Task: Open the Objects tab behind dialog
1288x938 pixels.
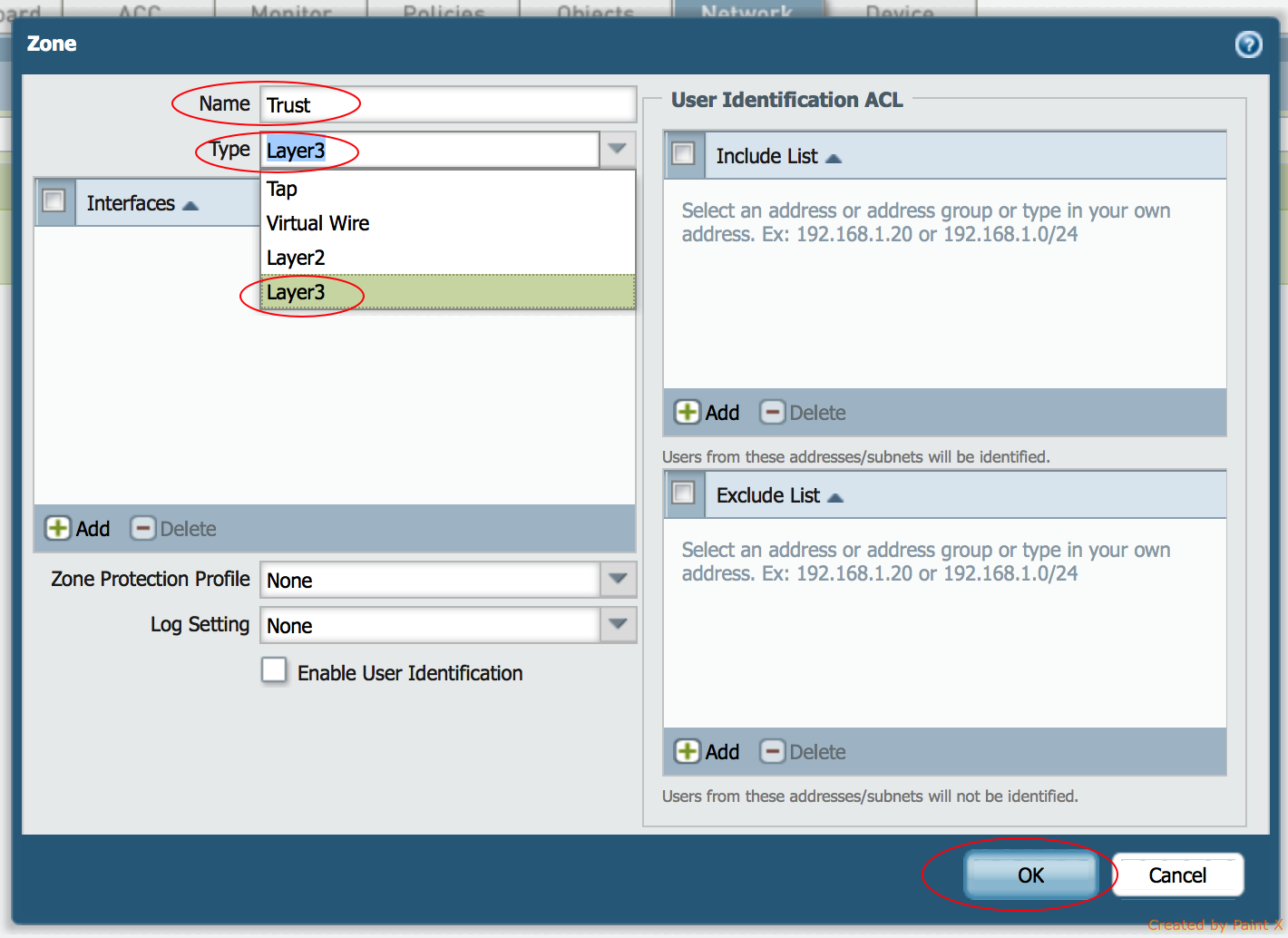Action: pyautogui.click(x=596, y=9)
